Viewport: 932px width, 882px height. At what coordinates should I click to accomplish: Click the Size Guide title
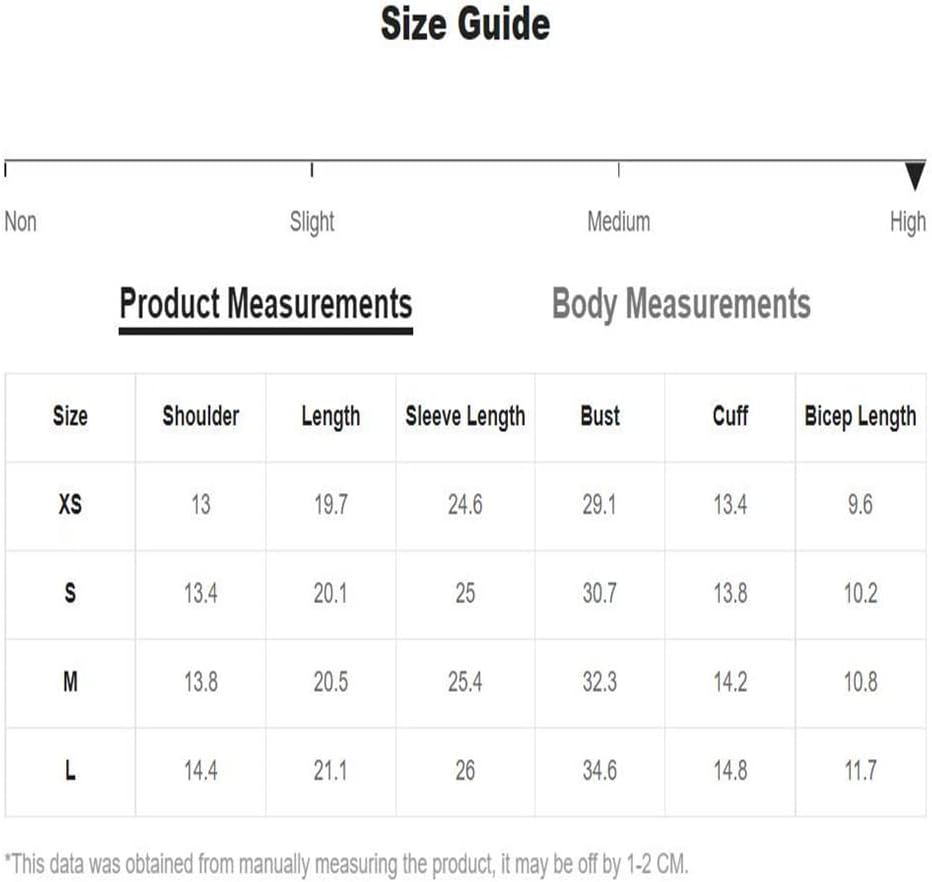tap(465, 24)
